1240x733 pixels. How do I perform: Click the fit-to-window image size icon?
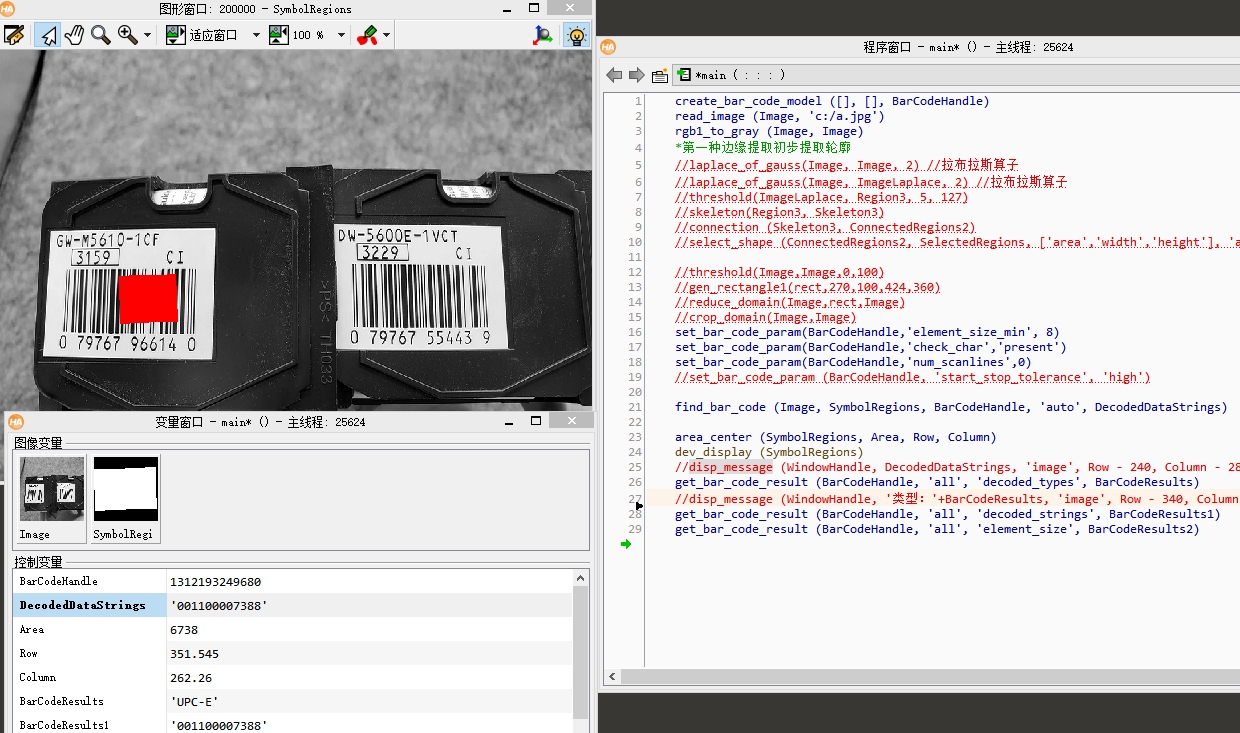[175, 35]
